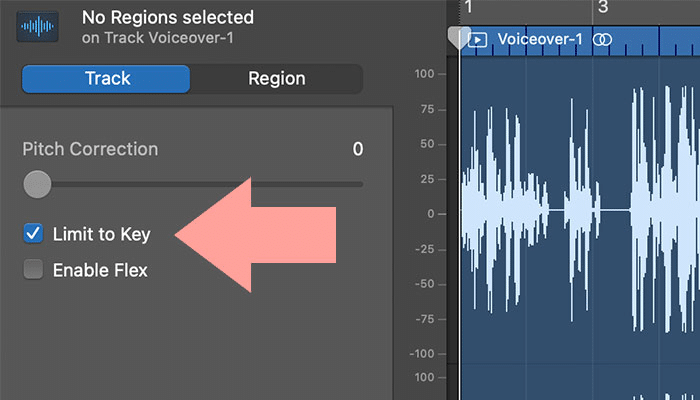Viewport: 700px width, 400px height.
Task: Click the Pitch Correction slider knob
Action: point(37,184)
